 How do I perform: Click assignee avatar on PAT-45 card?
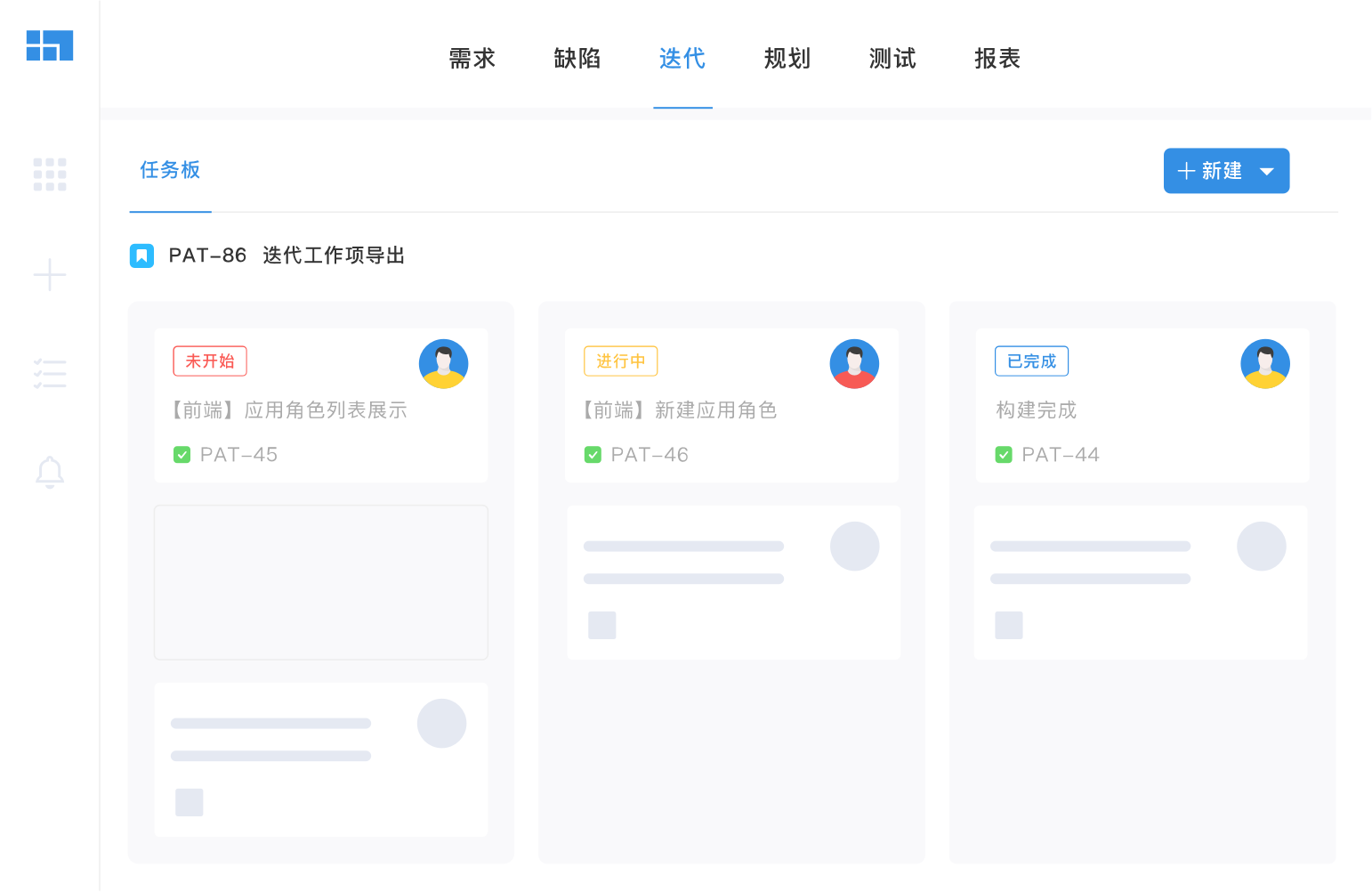[x=443, y=364]
